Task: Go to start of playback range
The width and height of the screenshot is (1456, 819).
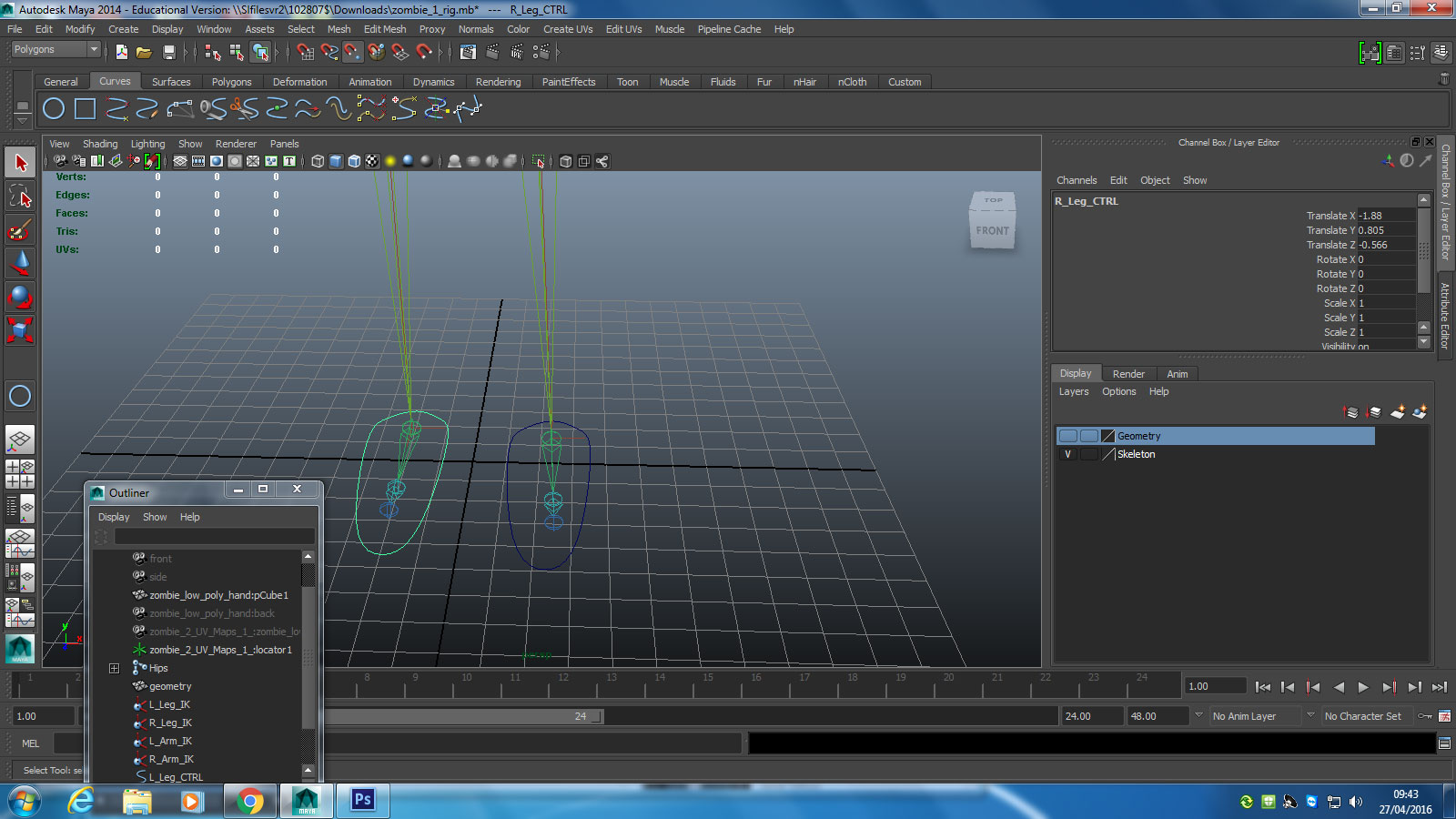Action: pos(1263,687)
